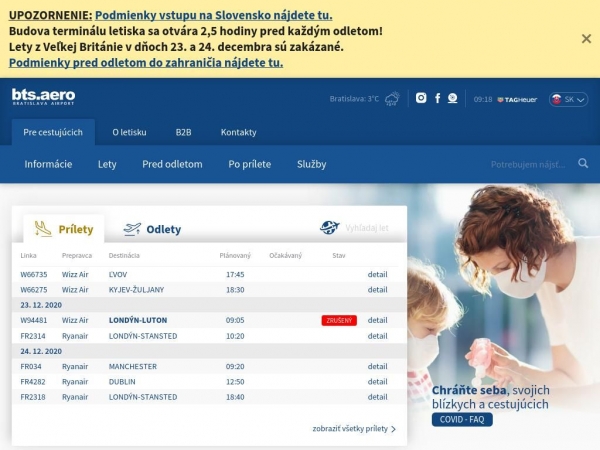Screen dimensions: 600x450
Task: Open the Facebook icon in header
Action: tap(437, 98)
